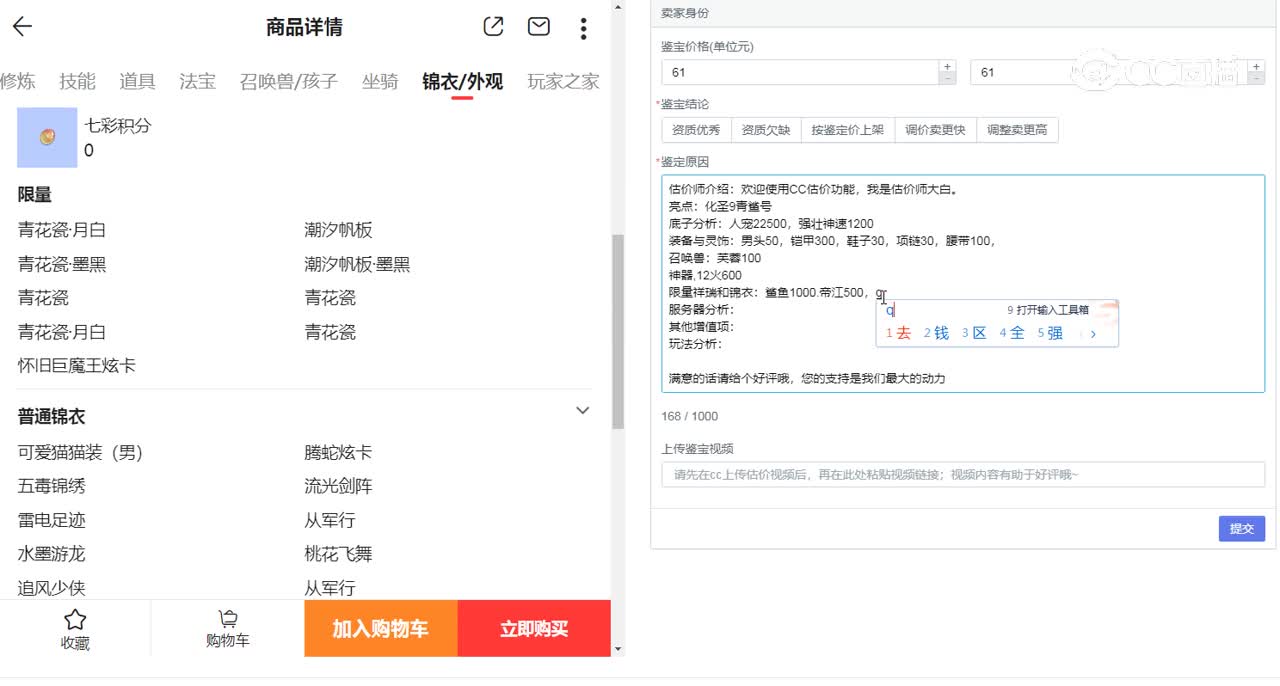Select the 调价卖更快 conclusion tag
Image resolution: width=1280 pixels, height=686 pixels.
[936, 129]
